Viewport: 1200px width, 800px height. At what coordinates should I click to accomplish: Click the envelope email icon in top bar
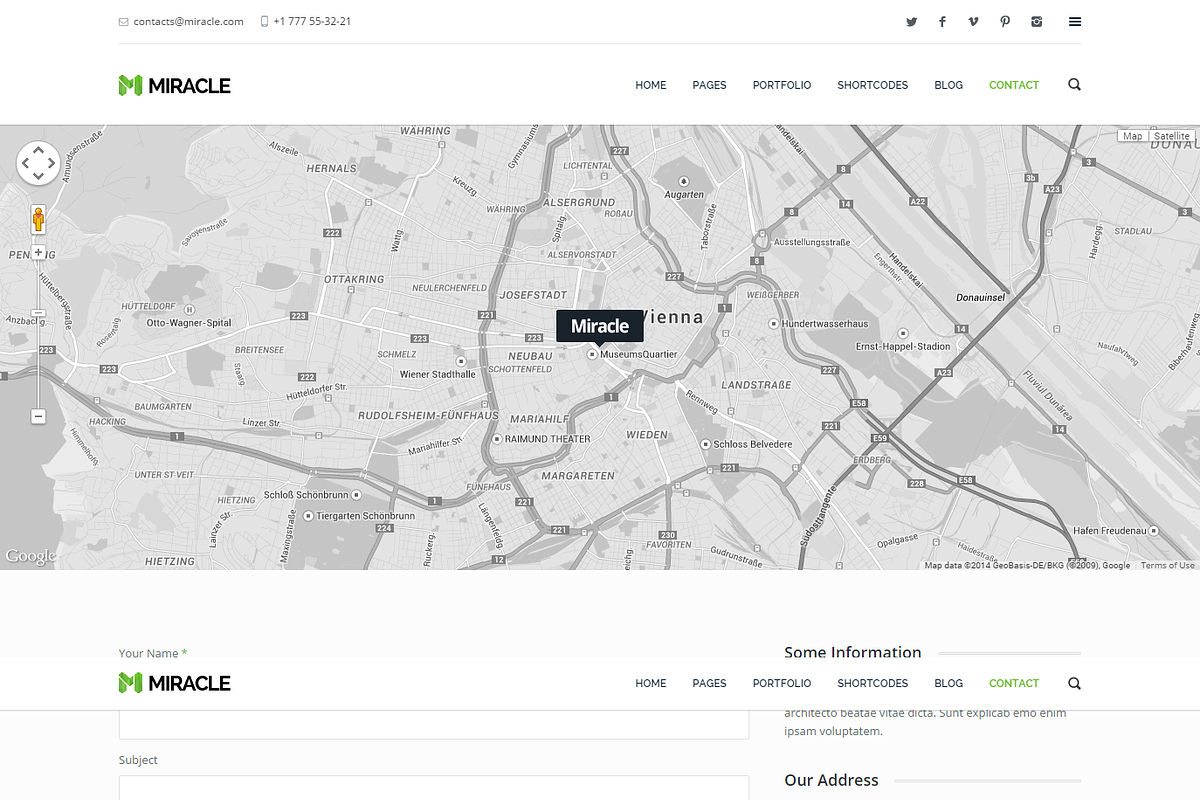(123, 22)
